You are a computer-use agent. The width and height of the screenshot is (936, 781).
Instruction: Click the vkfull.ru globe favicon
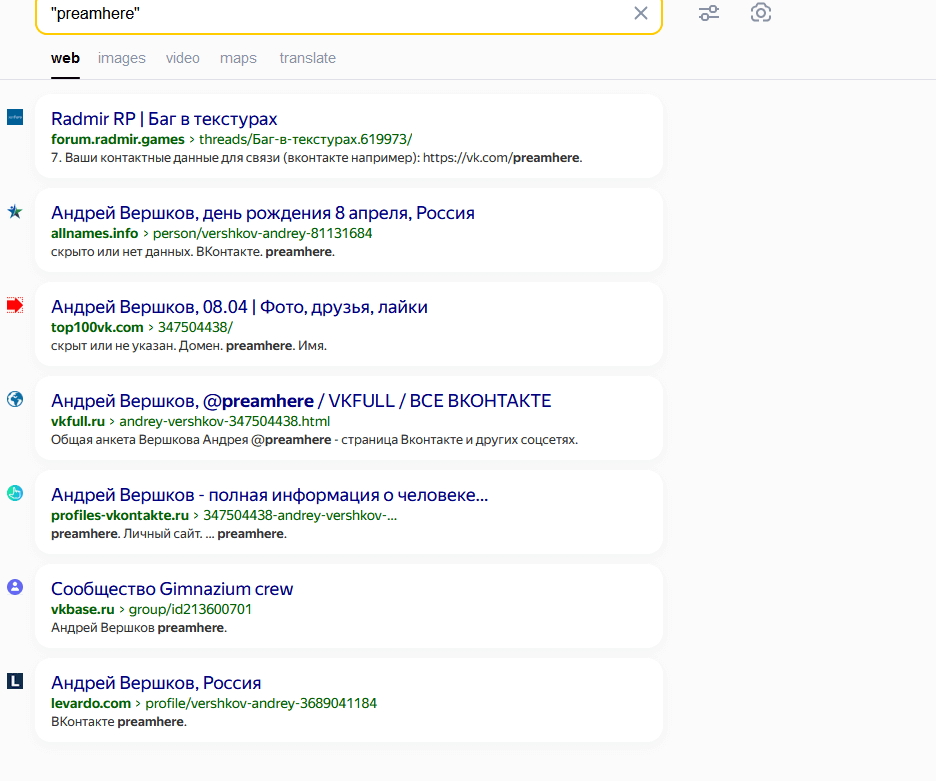point(15,399)
